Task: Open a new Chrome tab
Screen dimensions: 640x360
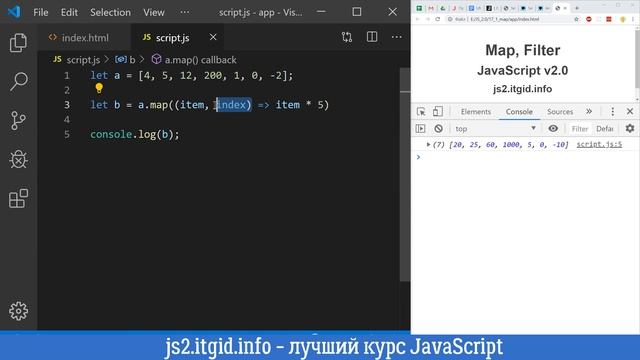Action: 577,8
